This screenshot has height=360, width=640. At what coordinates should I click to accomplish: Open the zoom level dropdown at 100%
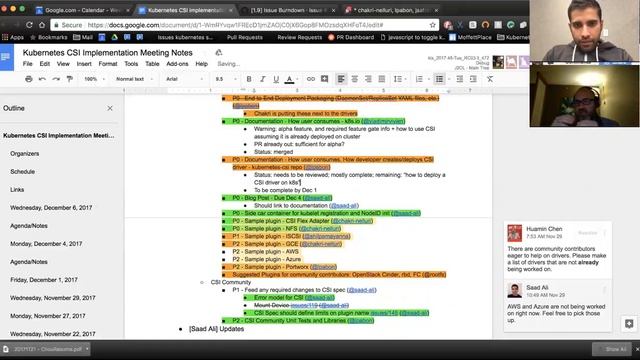tap(94, 79)
